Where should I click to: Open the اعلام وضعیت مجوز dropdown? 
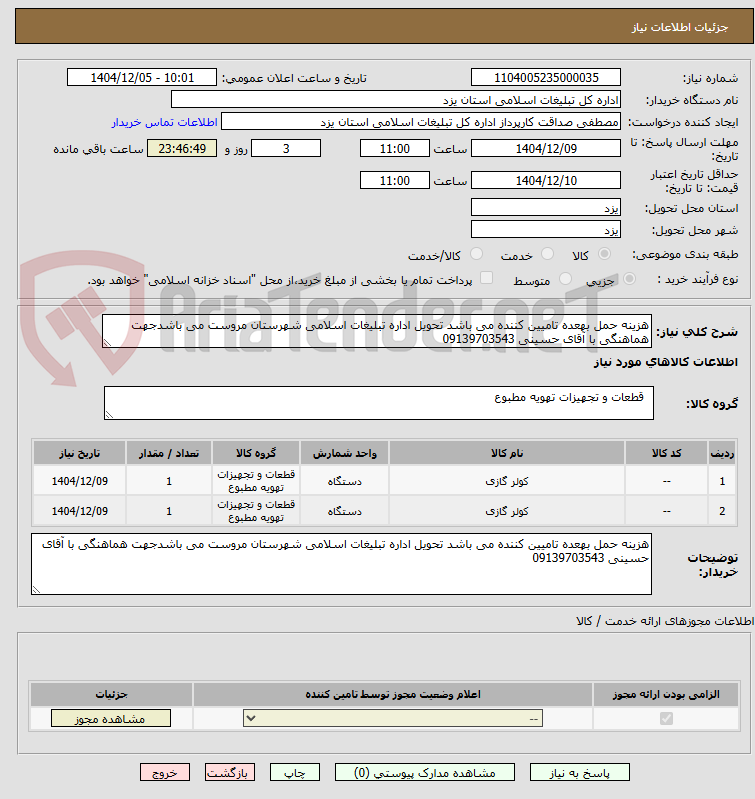[393, 718]
